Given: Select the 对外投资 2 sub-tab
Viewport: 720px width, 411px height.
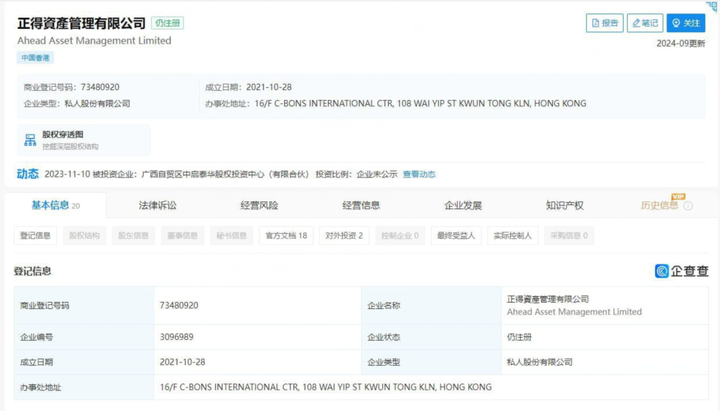Looking at the screenshot, I should pyautogui.click(x=344, y=236).
